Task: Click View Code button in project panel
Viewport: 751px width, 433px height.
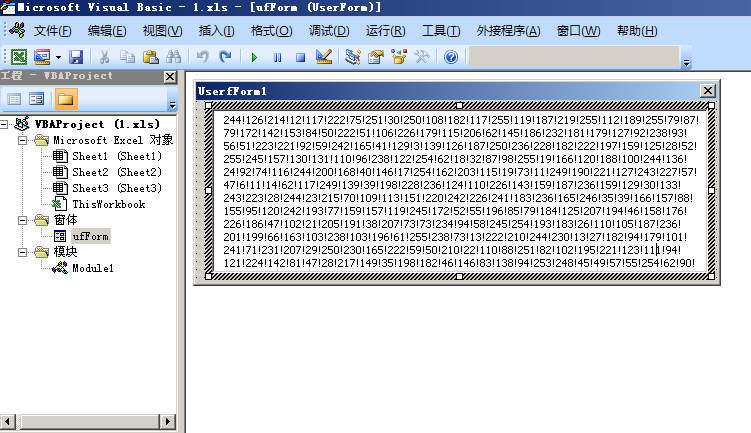Action: pyautogui.click(x=15, y=98)
